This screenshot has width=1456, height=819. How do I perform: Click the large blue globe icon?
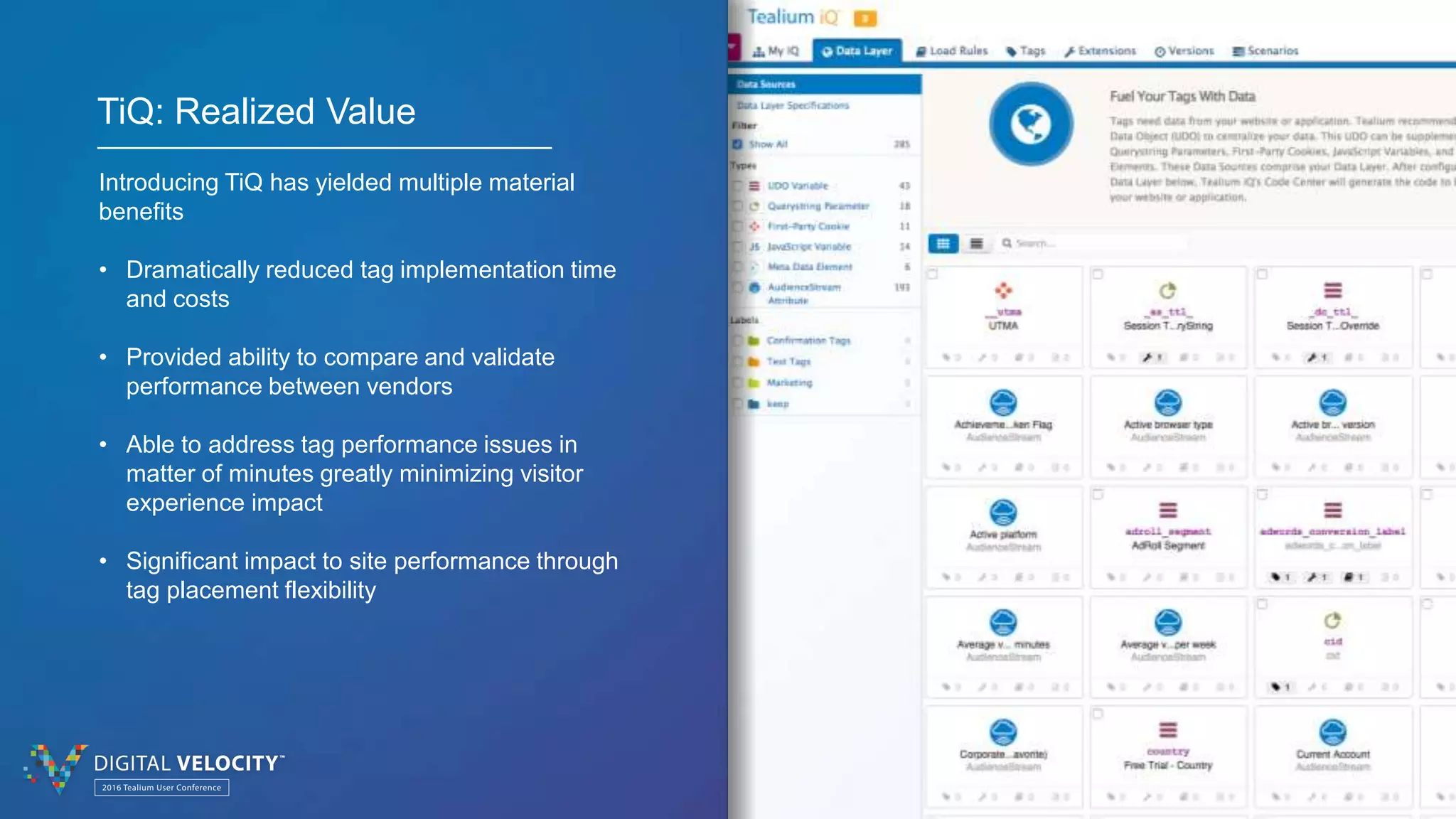point(1031,124)
